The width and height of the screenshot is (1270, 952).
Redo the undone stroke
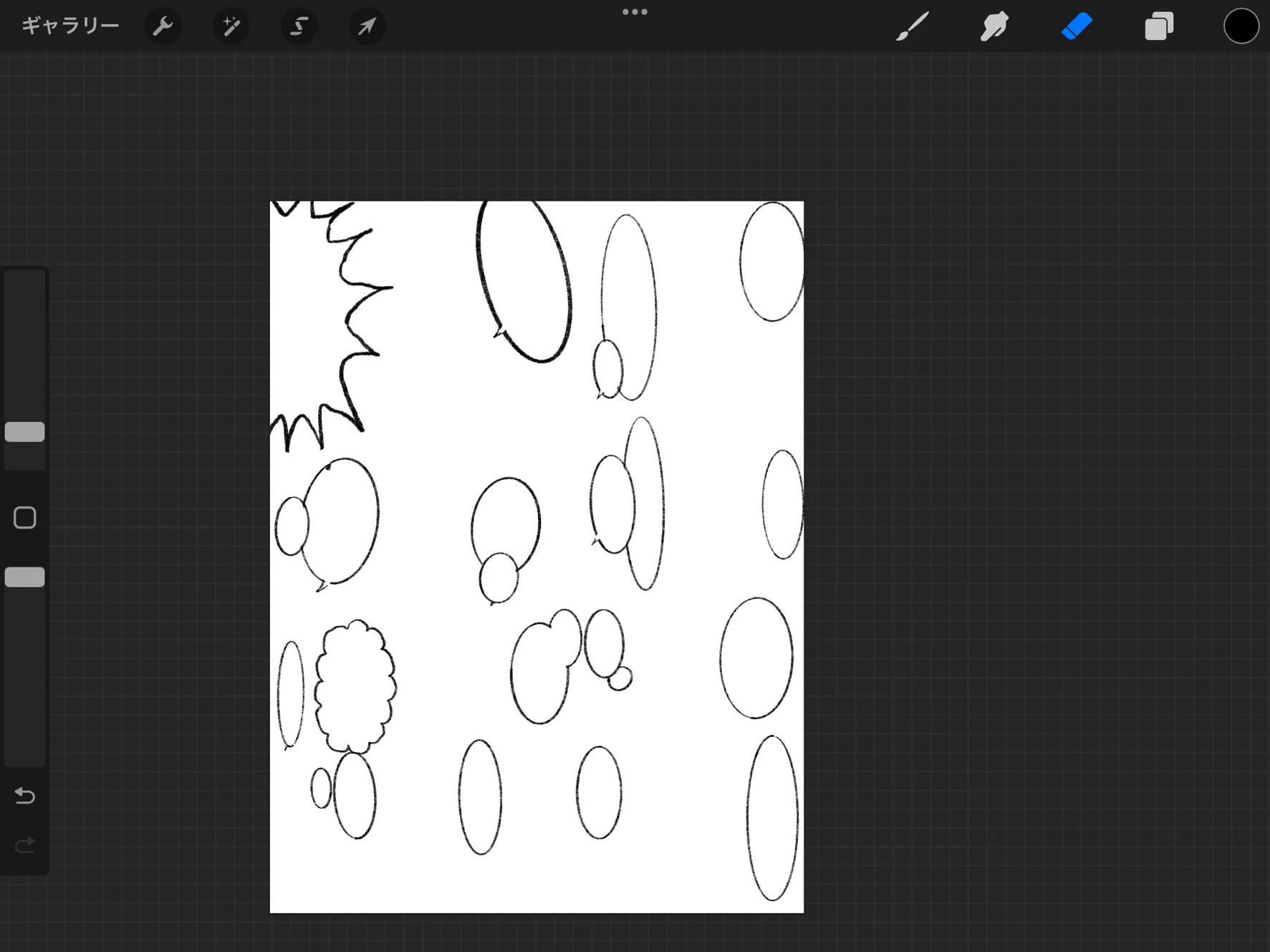25,846
